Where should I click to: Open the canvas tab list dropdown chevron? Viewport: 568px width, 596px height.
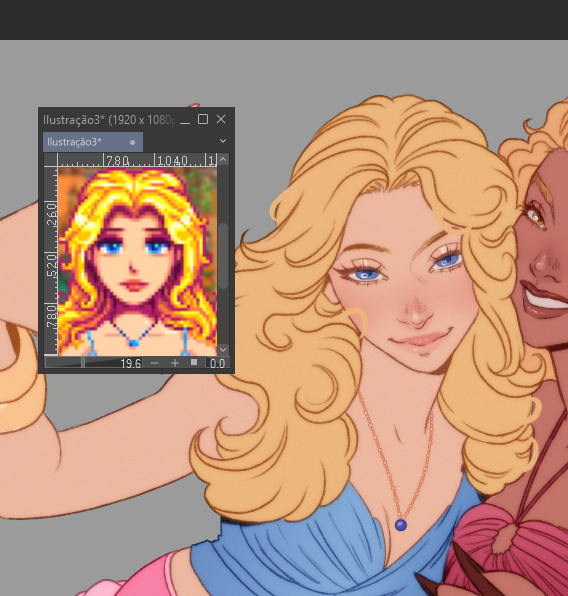[x=223, y=141]
